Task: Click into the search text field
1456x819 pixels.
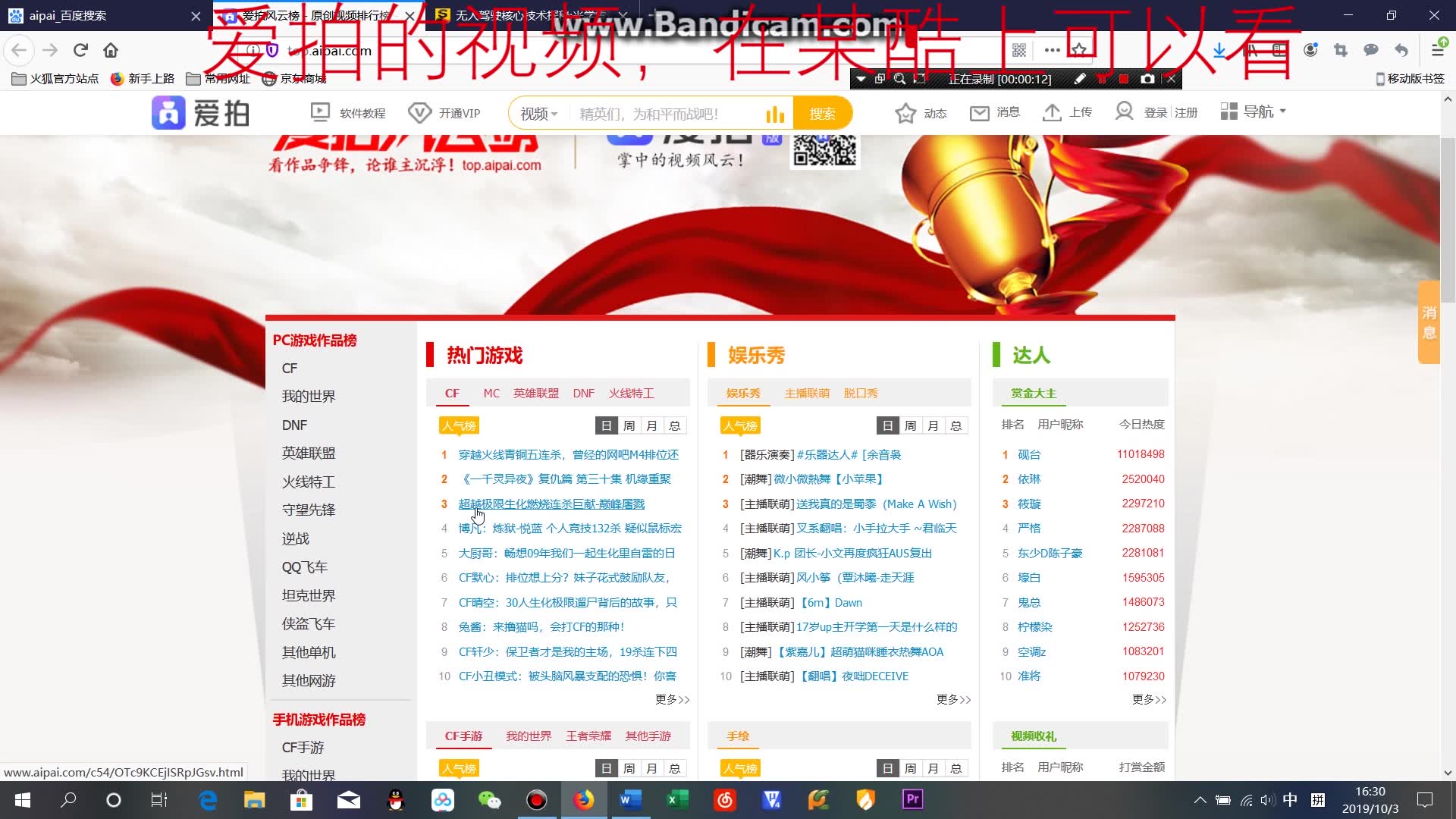Action: point(667,114)
